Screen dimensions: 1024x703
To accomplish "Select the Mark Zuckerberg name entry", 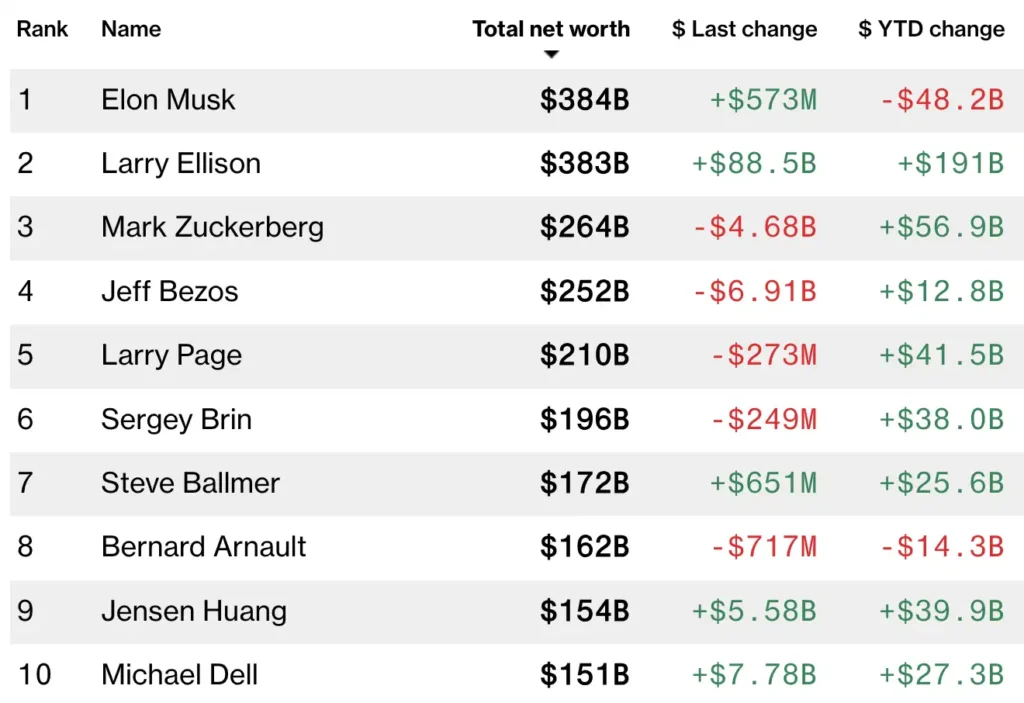I will [212, 227].
